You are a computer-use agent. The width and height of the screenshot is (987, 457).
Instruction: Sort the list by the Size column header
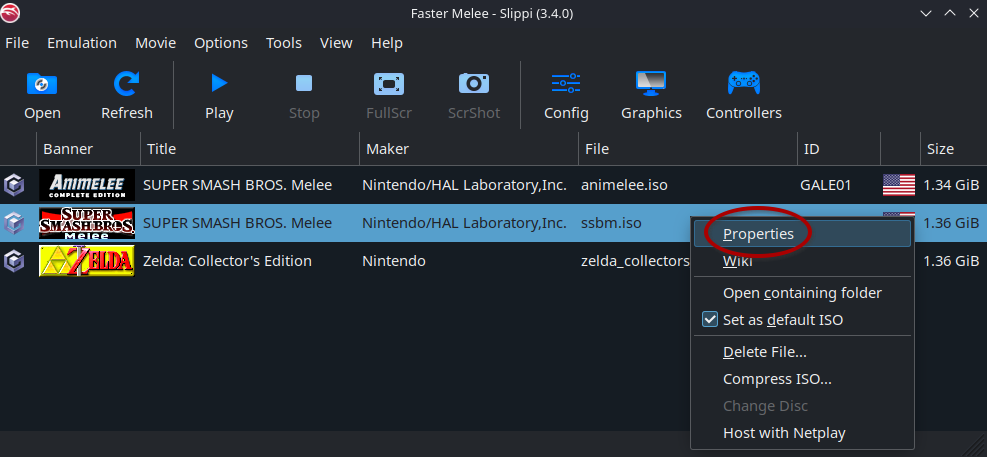click(x=953, y=149)
